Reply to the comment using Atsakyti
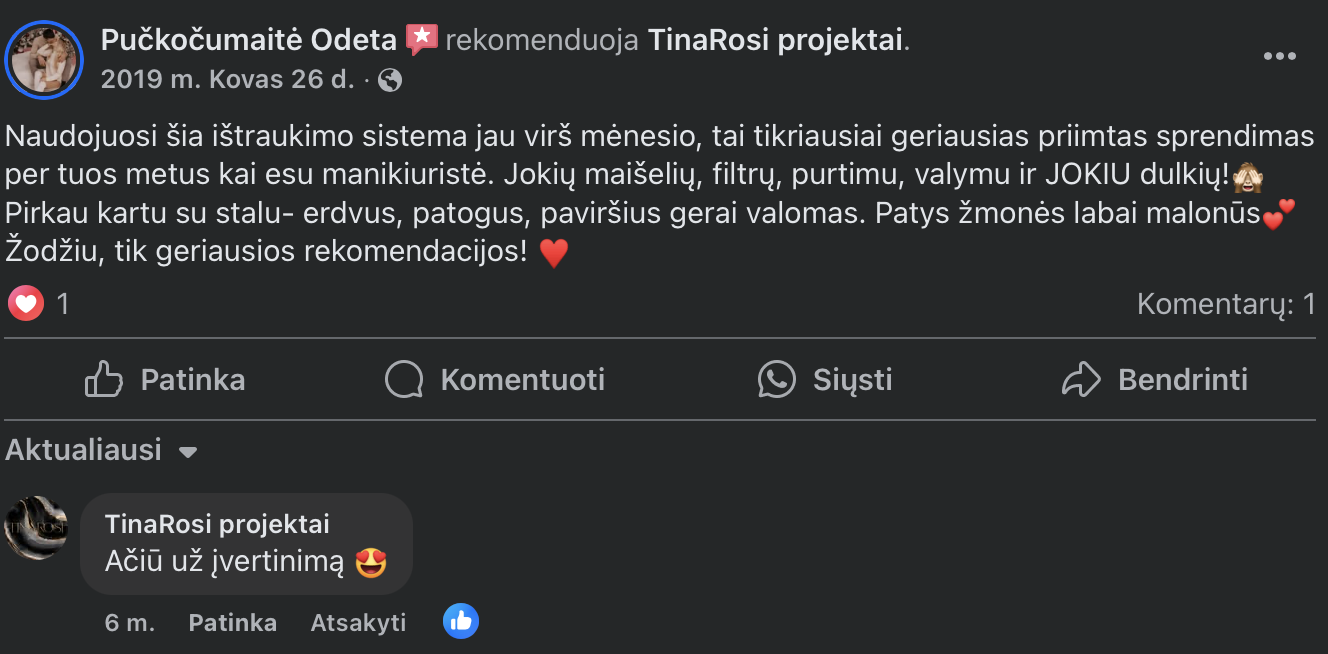Screen dimensions: 1328x654 click(x=357, y=621)
